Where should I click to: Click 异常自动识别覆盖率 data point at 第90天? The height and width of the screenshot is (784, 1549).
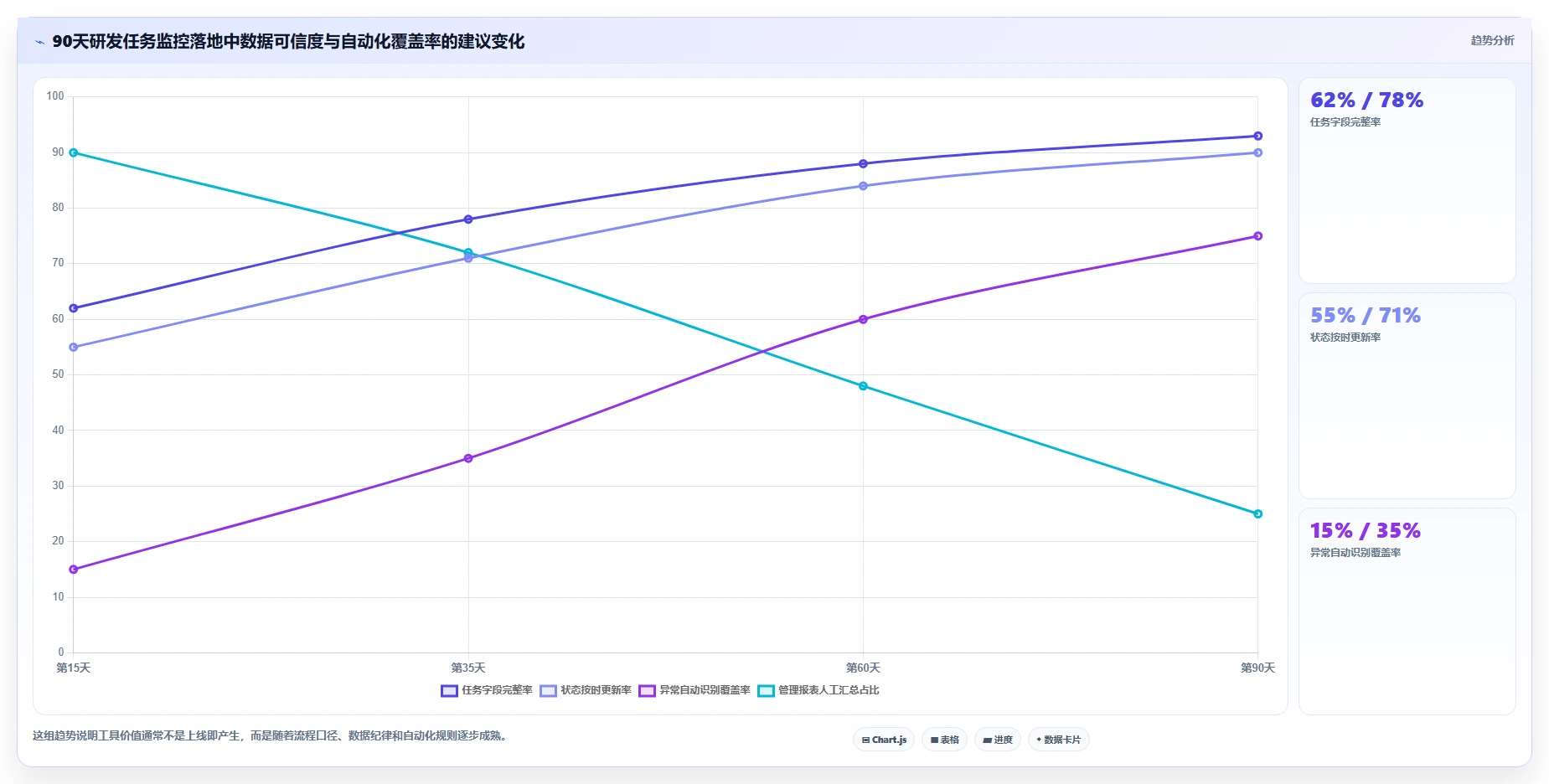pos(1257,236)
